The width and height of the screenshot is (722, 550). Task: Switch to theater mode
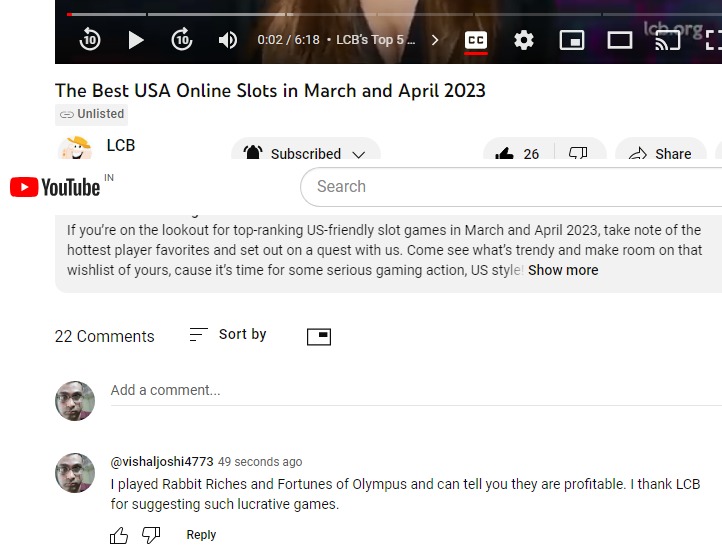[x=620, y=40]
